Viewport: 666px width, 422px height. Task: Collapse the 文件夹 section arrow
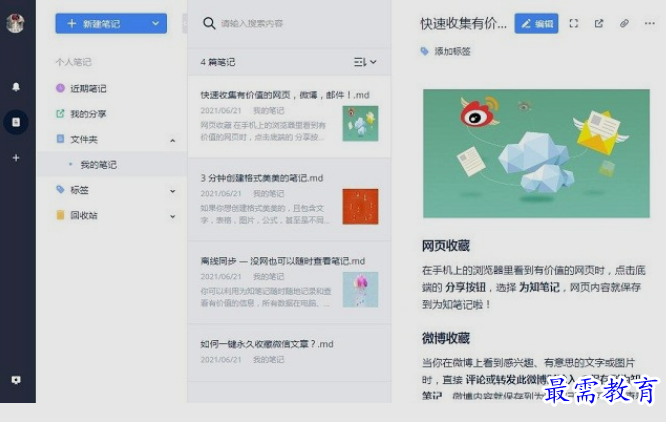coord(172,140)
